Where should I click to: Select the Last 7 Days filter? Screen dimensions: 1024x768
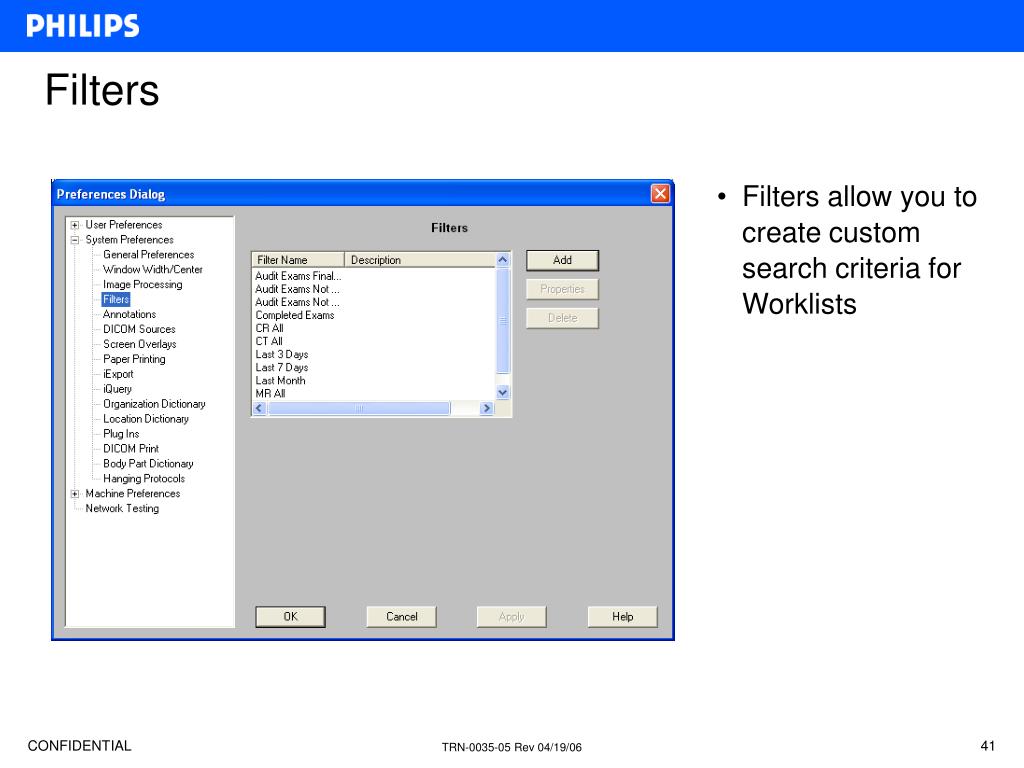click(281, 368)
